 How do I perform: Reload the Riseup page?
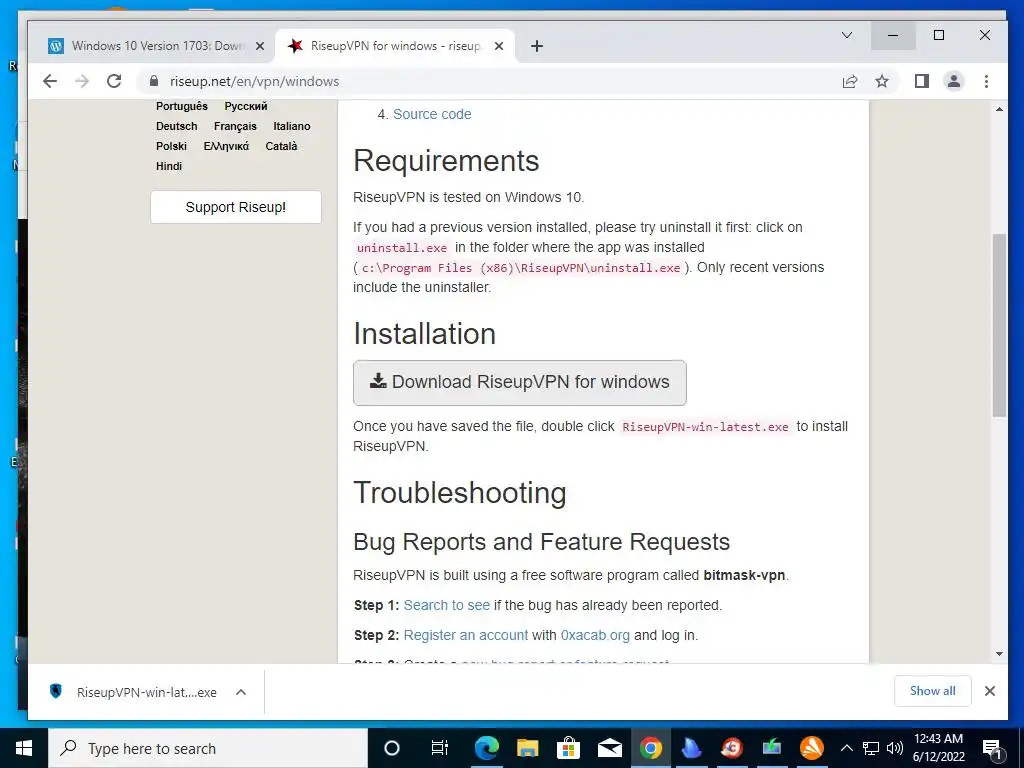(x=114, y=81)
